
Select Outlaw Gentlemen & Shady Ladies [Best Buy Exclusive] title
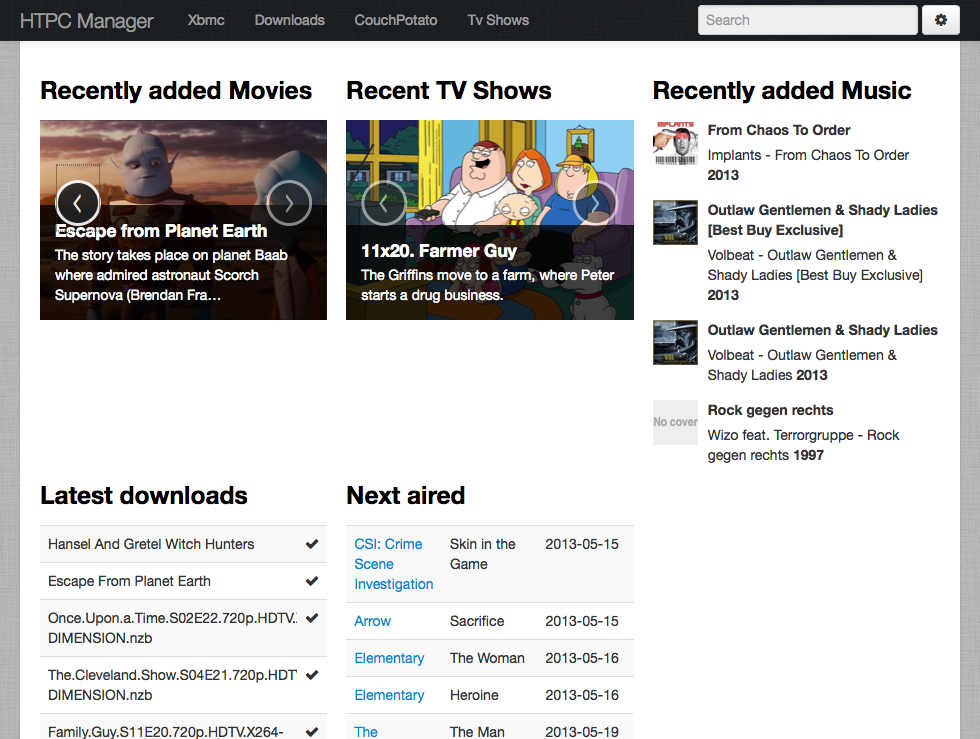point(822,220)
